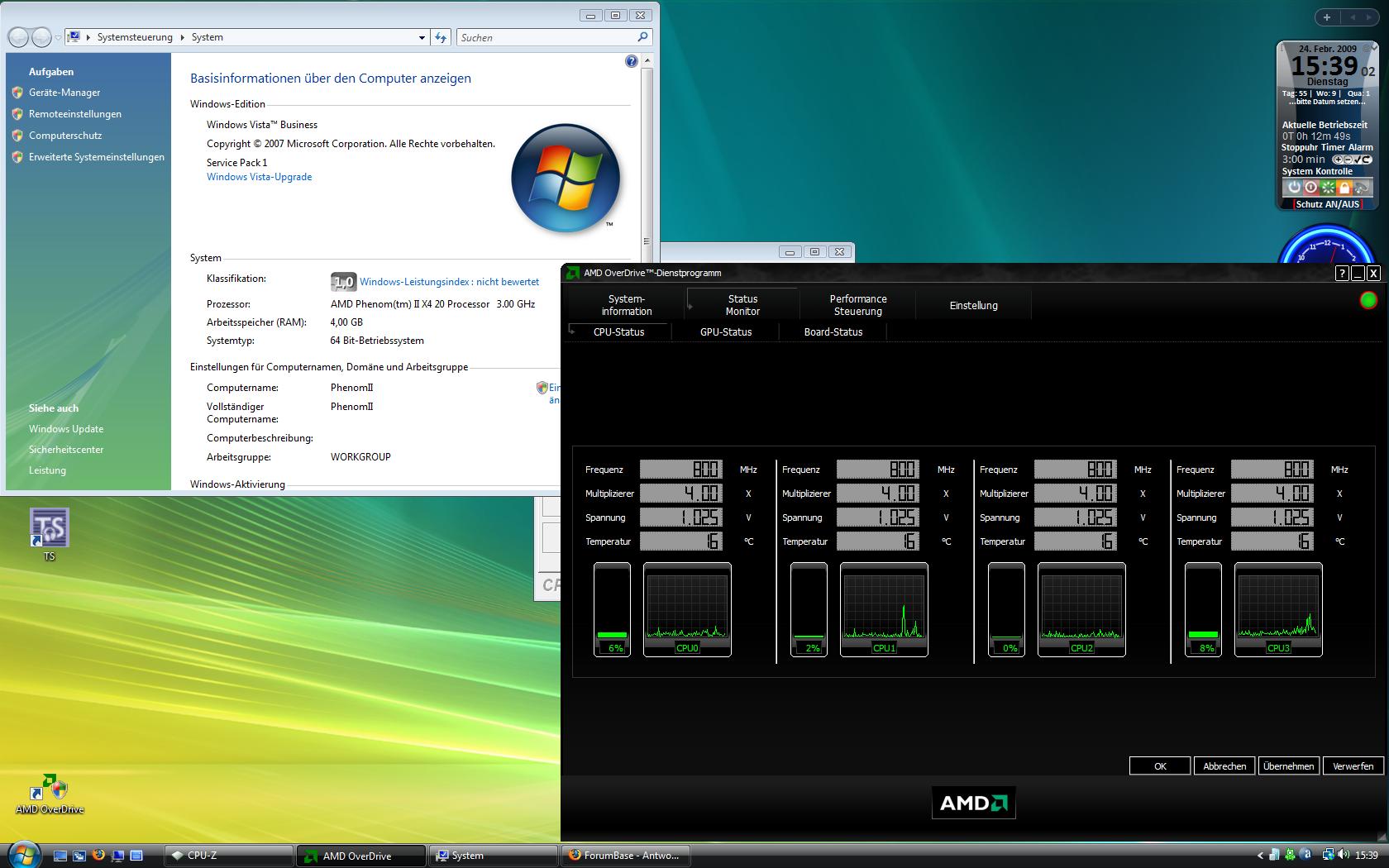1389x868 pixels.
Task: Click the power button icon in System Kontrolle gadget
Action: point(1294,188)
